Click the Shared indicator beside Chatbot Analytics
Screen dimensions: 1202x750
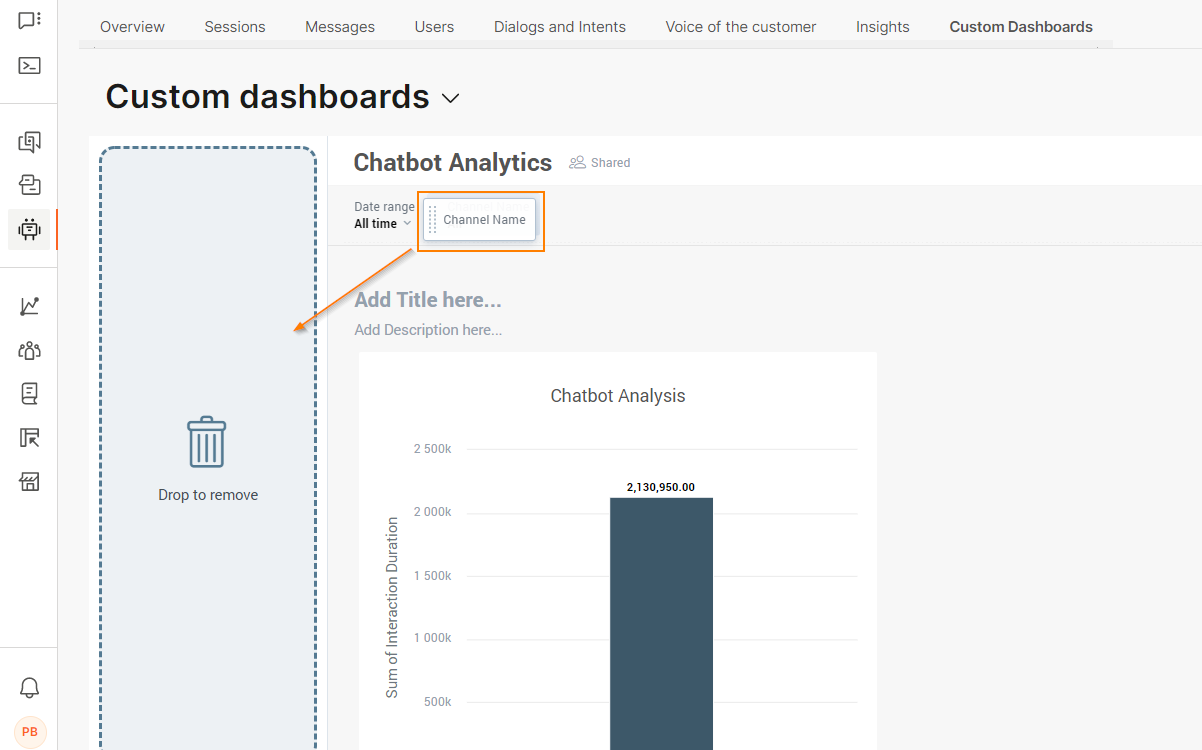click(x=599, y=162)
